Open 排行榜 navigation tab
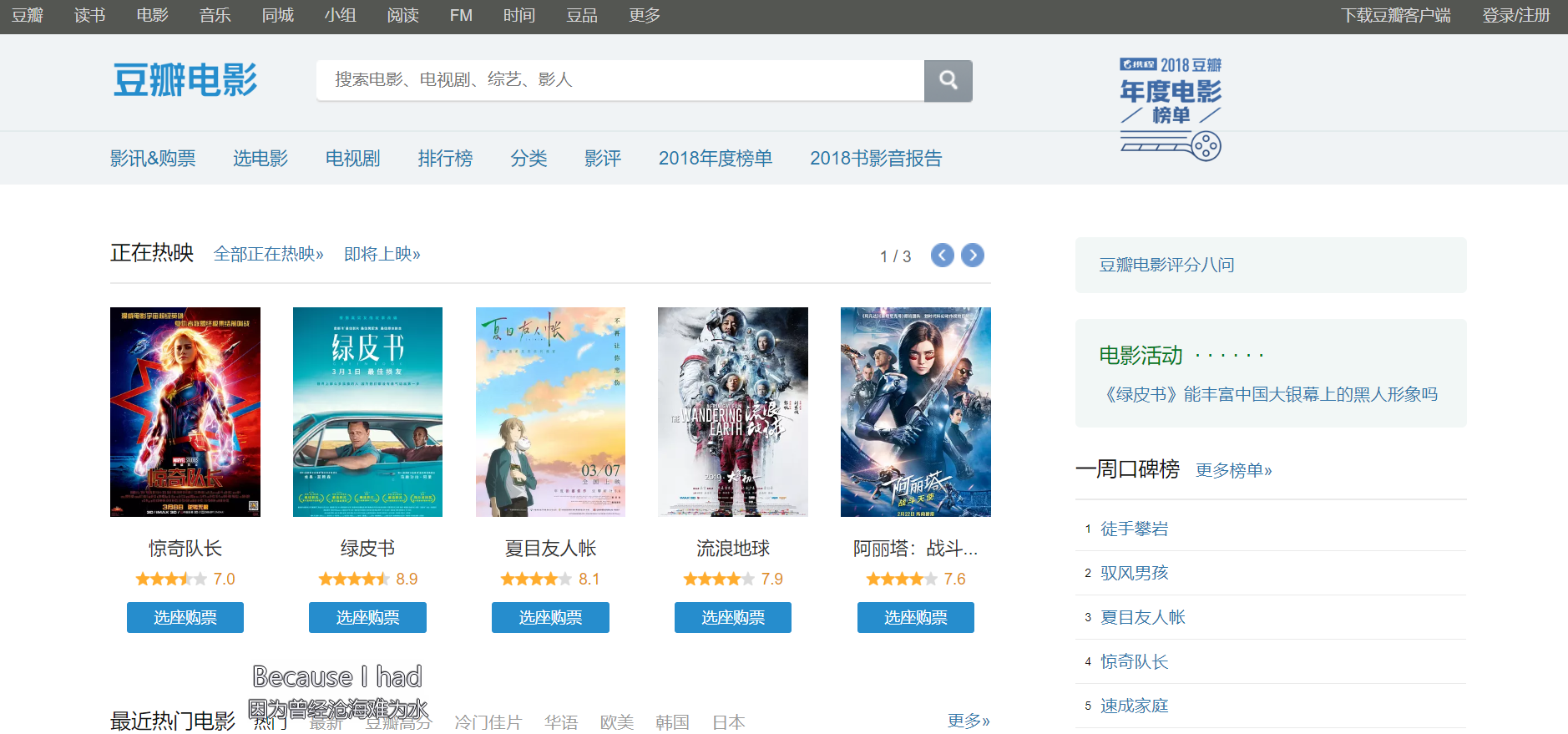This screenshot has width=1568, height=734. [446, 158]
